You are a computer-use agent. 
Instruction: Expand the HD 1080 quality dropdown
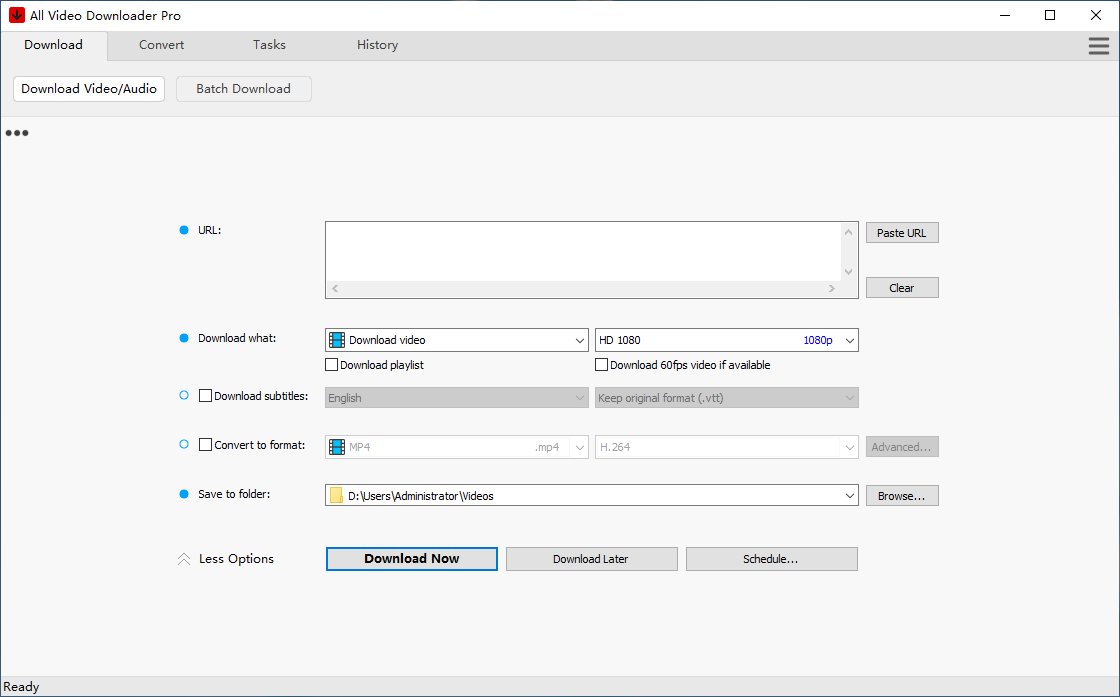[x=726, y=340]
